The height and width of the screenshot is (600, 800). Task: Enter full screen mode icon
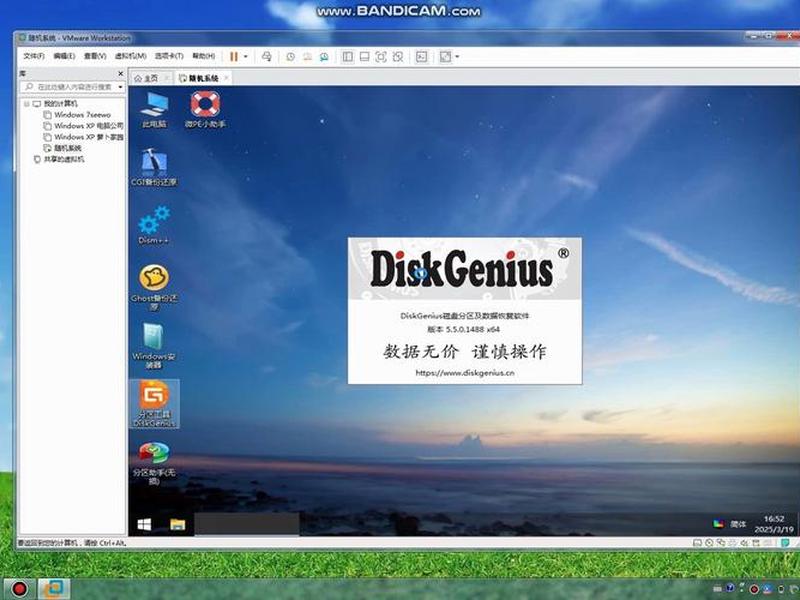[381, 57]
